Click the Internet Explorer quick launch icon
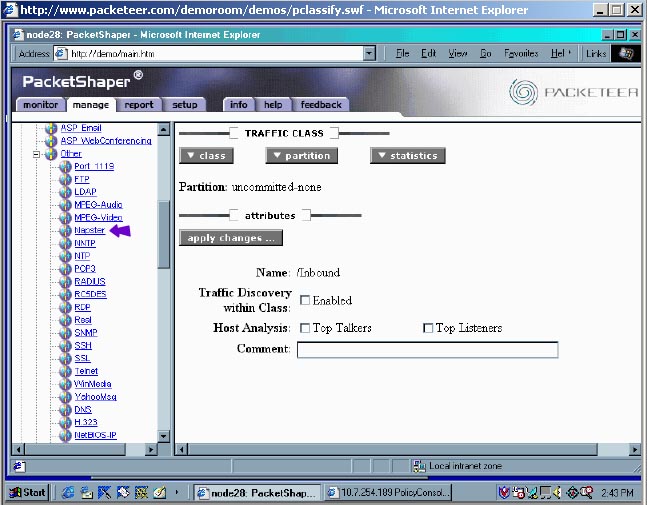The image size is (647, 505). (68, 492)
